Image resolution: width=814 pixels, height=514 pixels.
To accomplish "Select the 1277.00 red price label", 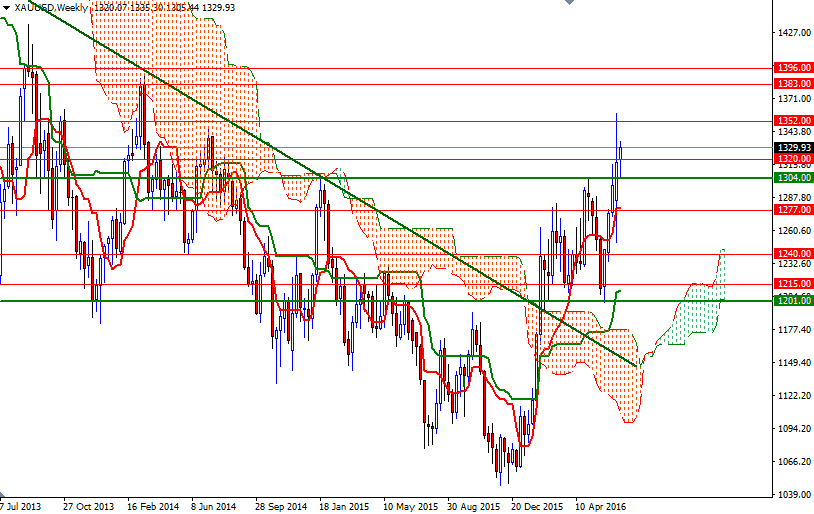I will click(x=792, y=210).
